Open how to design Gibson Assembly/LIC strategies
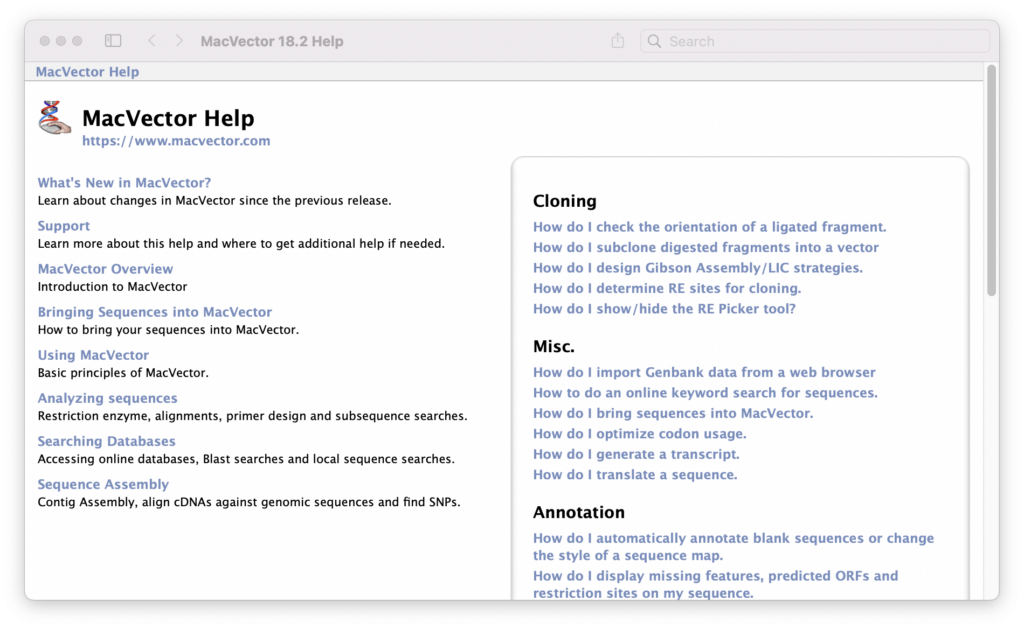 coord(697,268)
